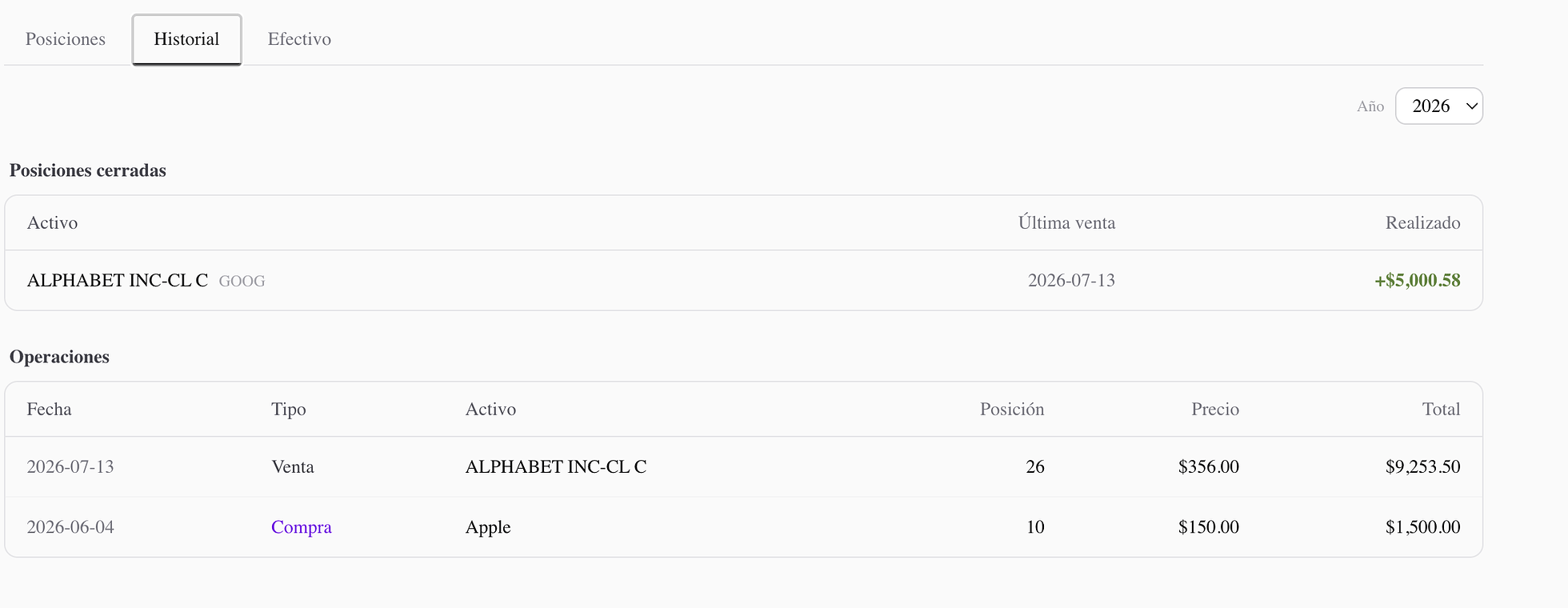
Task: Select the Apple purchase operation row
Action: pos(743,526)
